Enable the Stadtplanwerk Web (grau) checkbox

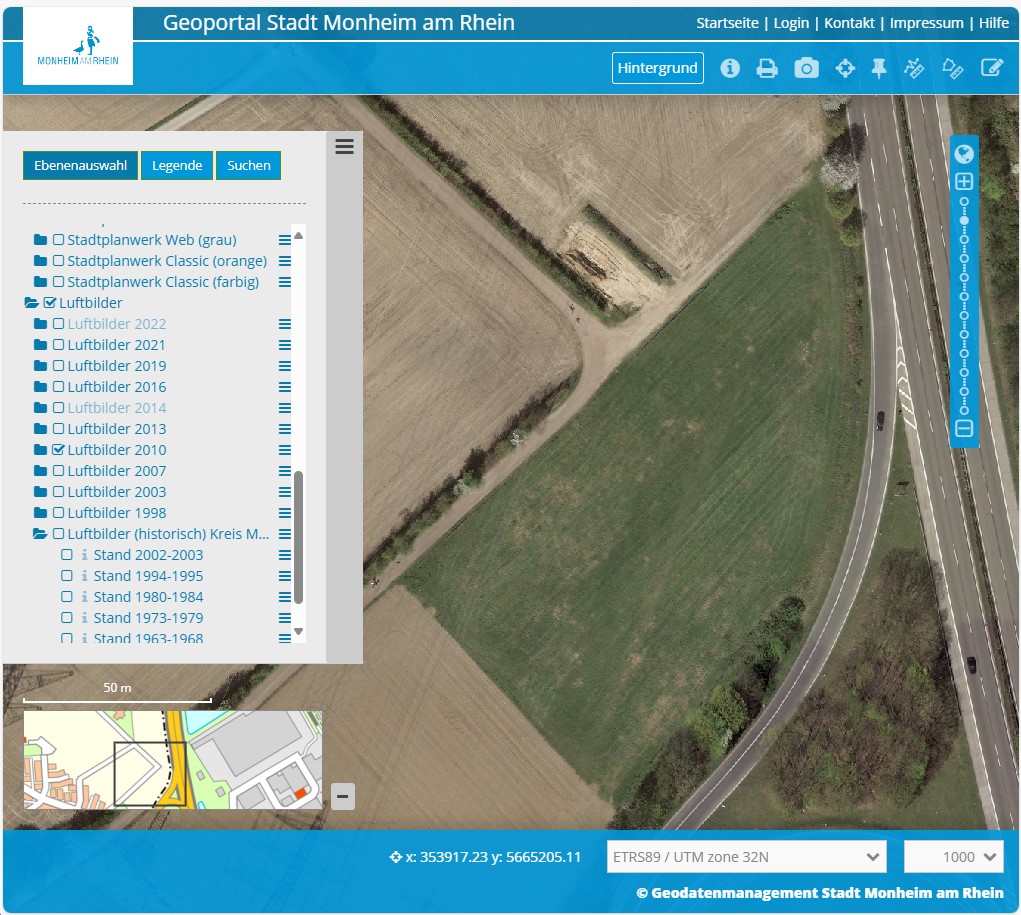point(59,240)
